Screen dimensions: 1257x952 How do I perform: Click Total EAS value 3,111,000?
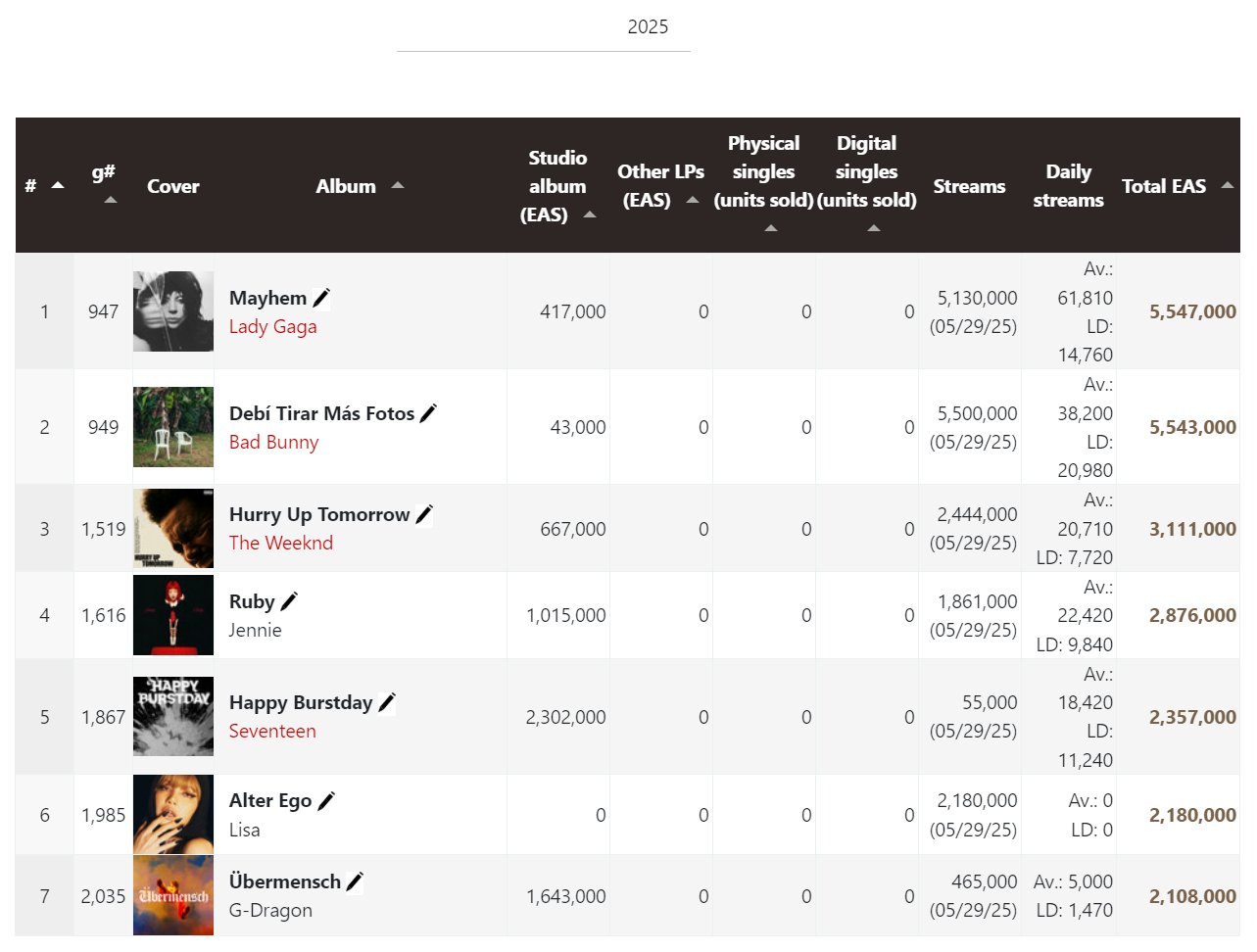(x=1192, y=529)
